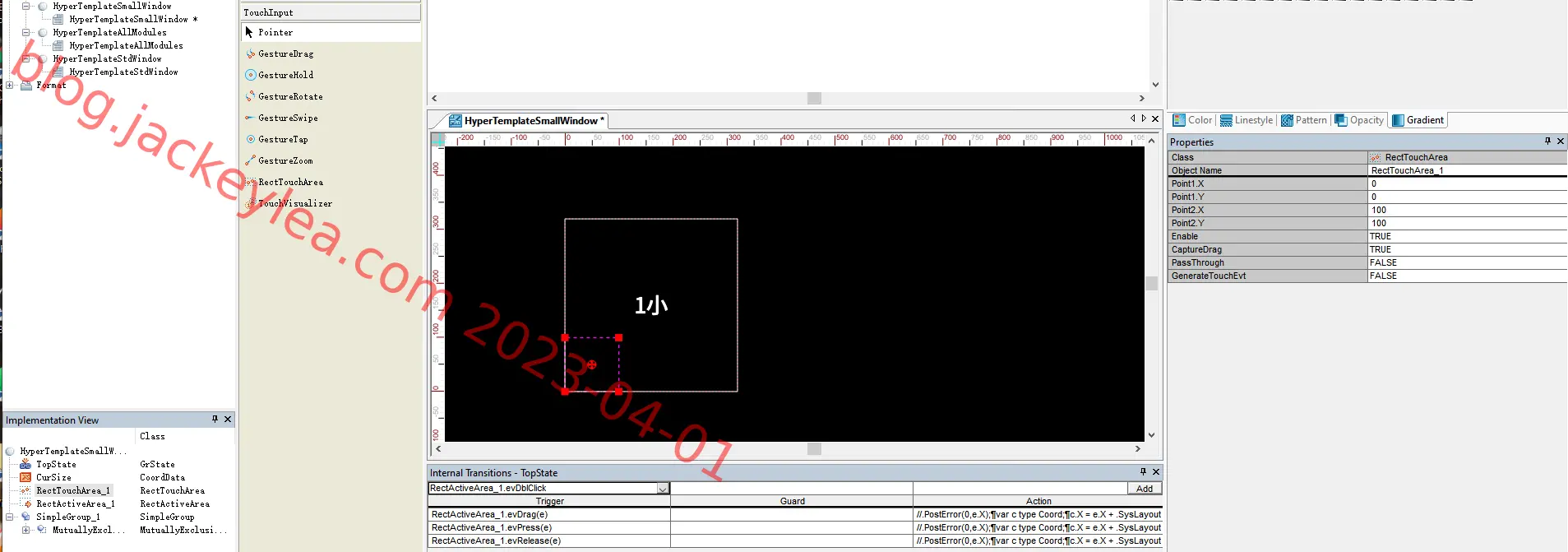
Task: Click the Add transition button
Action: point(1145,489)
